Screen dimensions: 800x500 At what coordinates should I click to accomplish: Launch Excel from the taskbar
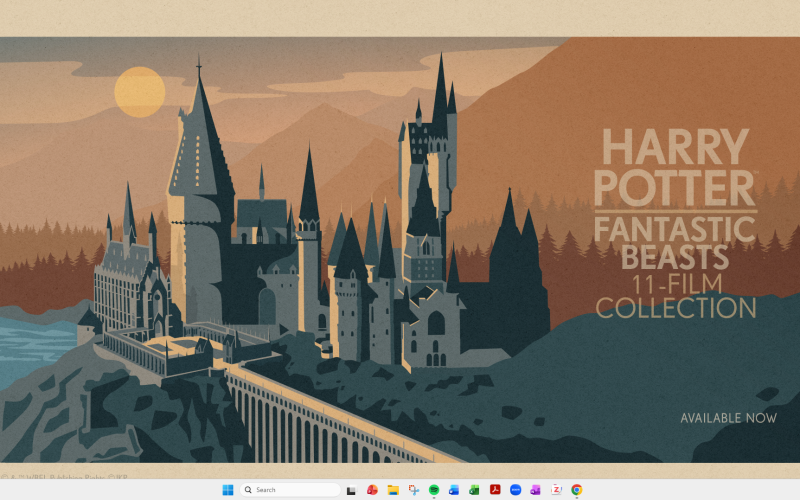point(474,490)
